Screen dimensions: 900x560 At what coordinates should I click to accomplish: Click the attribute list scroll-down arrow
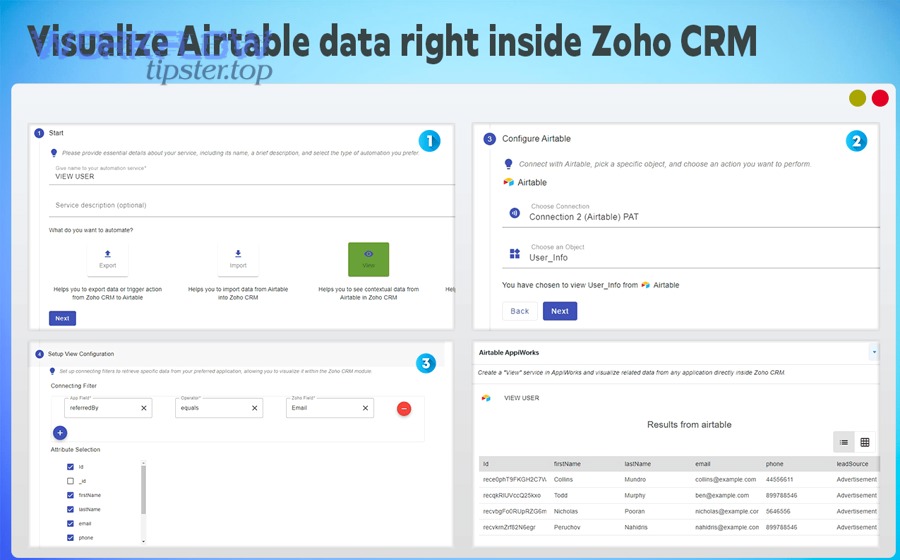tap(143, 540)
